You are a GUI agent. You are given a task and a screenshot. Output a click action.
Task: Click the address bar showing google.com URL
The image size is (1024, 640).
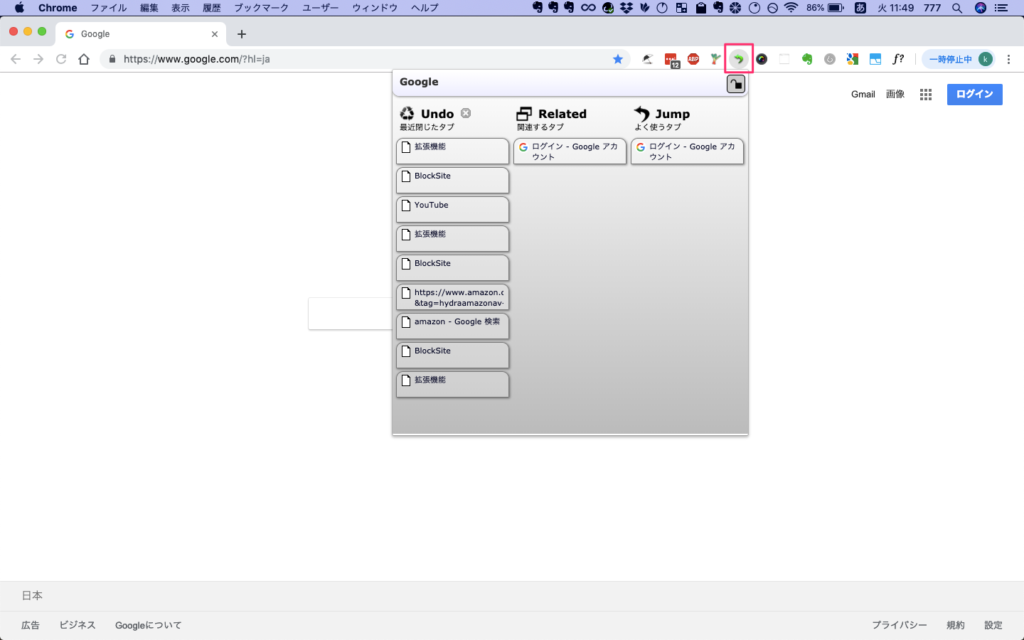pos(360,59)
